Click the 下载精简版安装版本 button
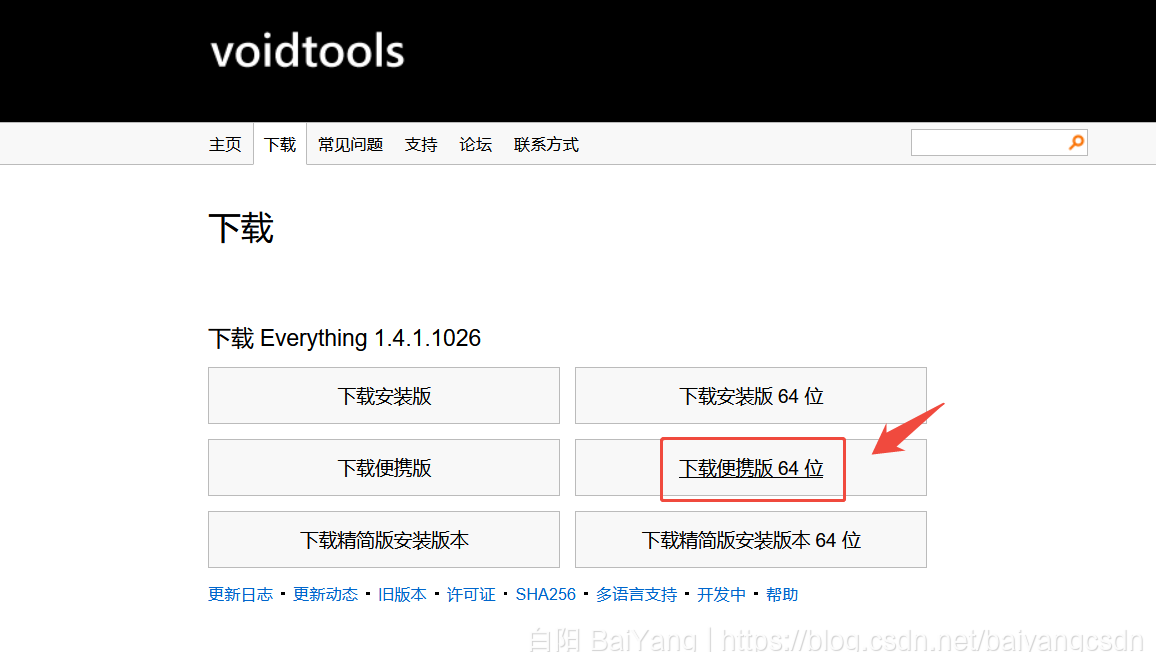The image size is (1156, 664). click(384, 540)
